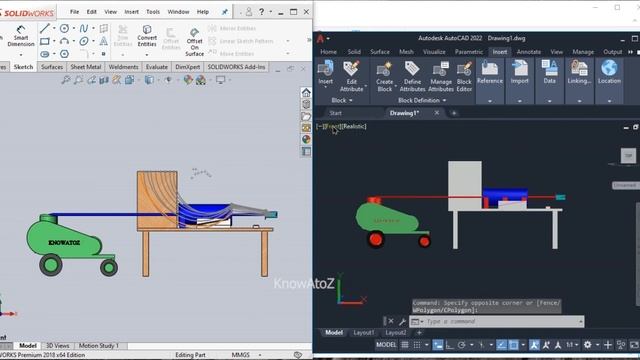Toggle AutoCAD snap mode

tap(417, 345)
